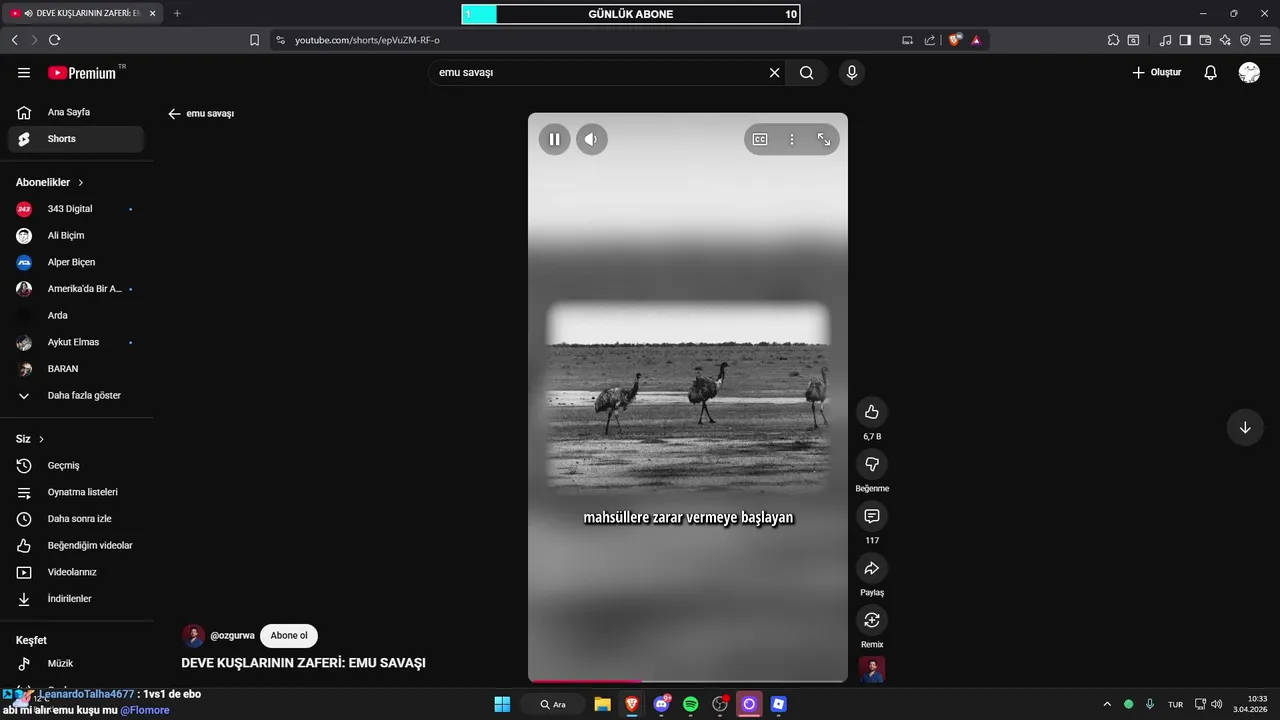The height and width of the screenshot is (720, 1280).
Task: Open the BARAN channel
Action: pyautogui.click(x=76, y=369)
